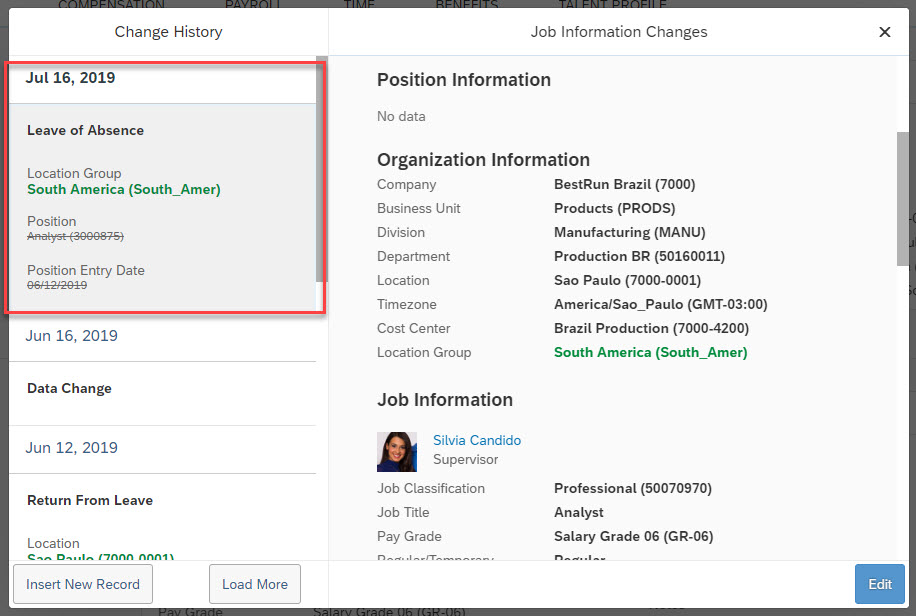The width and height of the screenshot is (916, 616).
Task: Click the Leave of Absence event
Action: click(x=85, y=130)
